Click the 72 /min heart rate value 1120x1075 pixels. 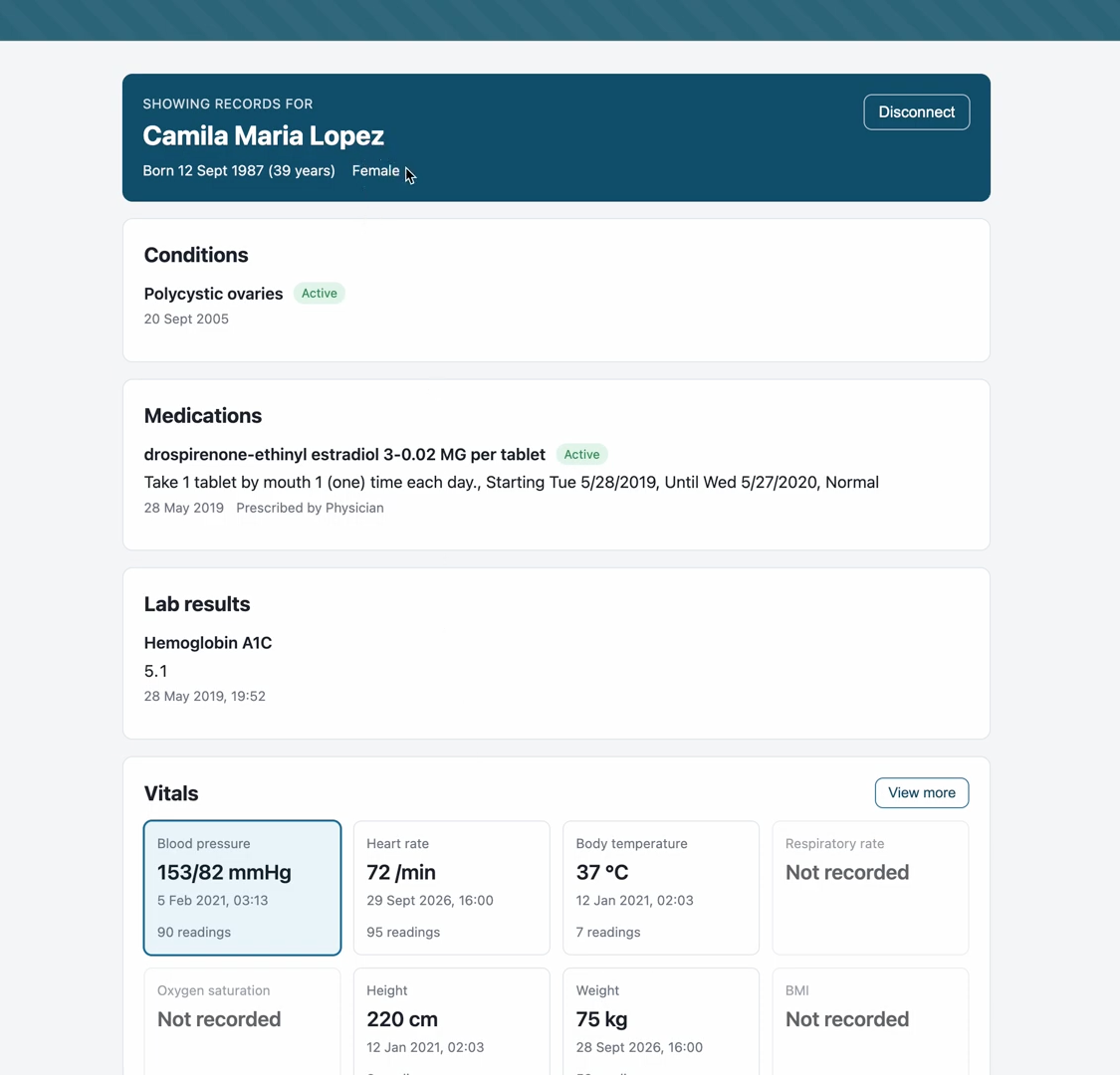[x=401, y=872]
